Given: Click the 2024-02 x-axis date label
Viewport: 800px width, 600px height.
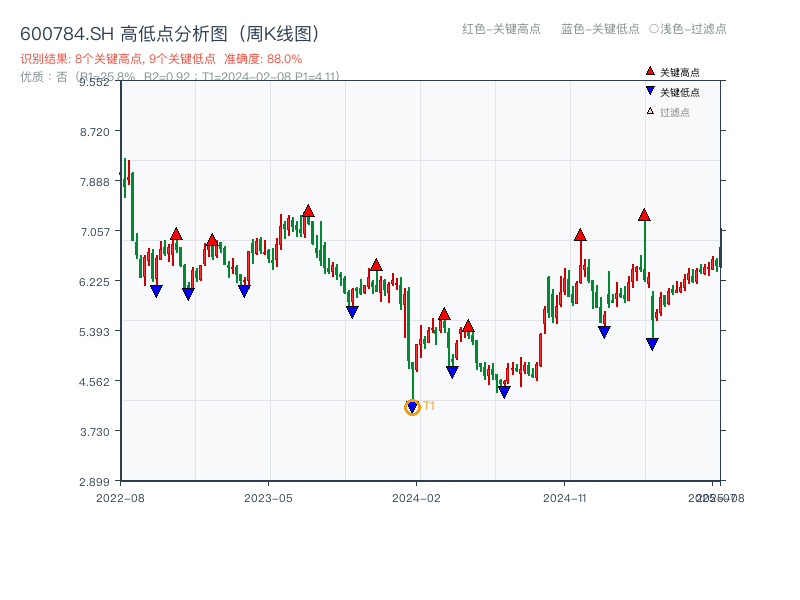Looking at the screenshot, I should (416, 497).
